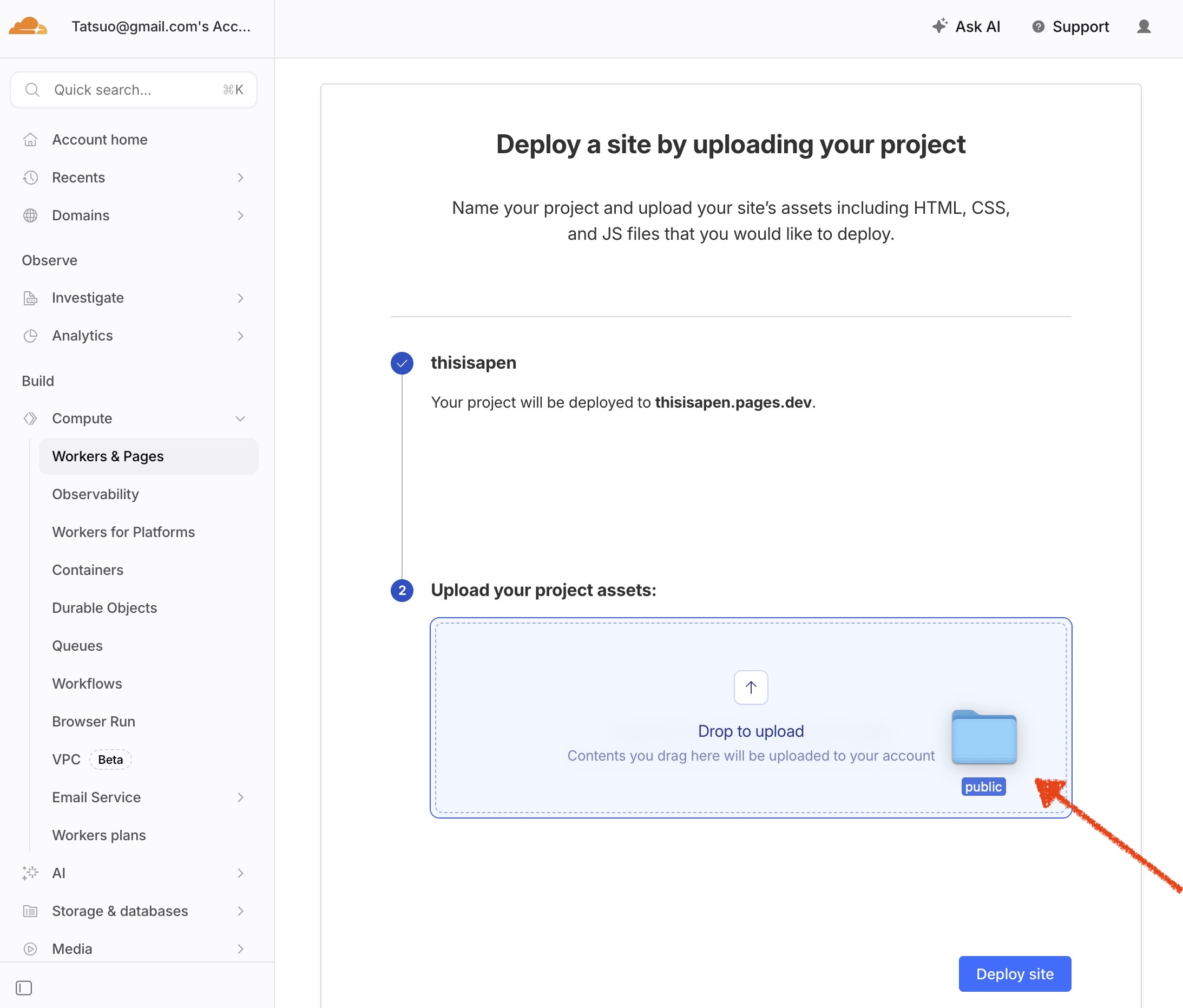This screenshot has width=1183, height=1008.
Task: Toggle the sidebar collapse icon
Action: pyautogui.click(x=24, y=987)
